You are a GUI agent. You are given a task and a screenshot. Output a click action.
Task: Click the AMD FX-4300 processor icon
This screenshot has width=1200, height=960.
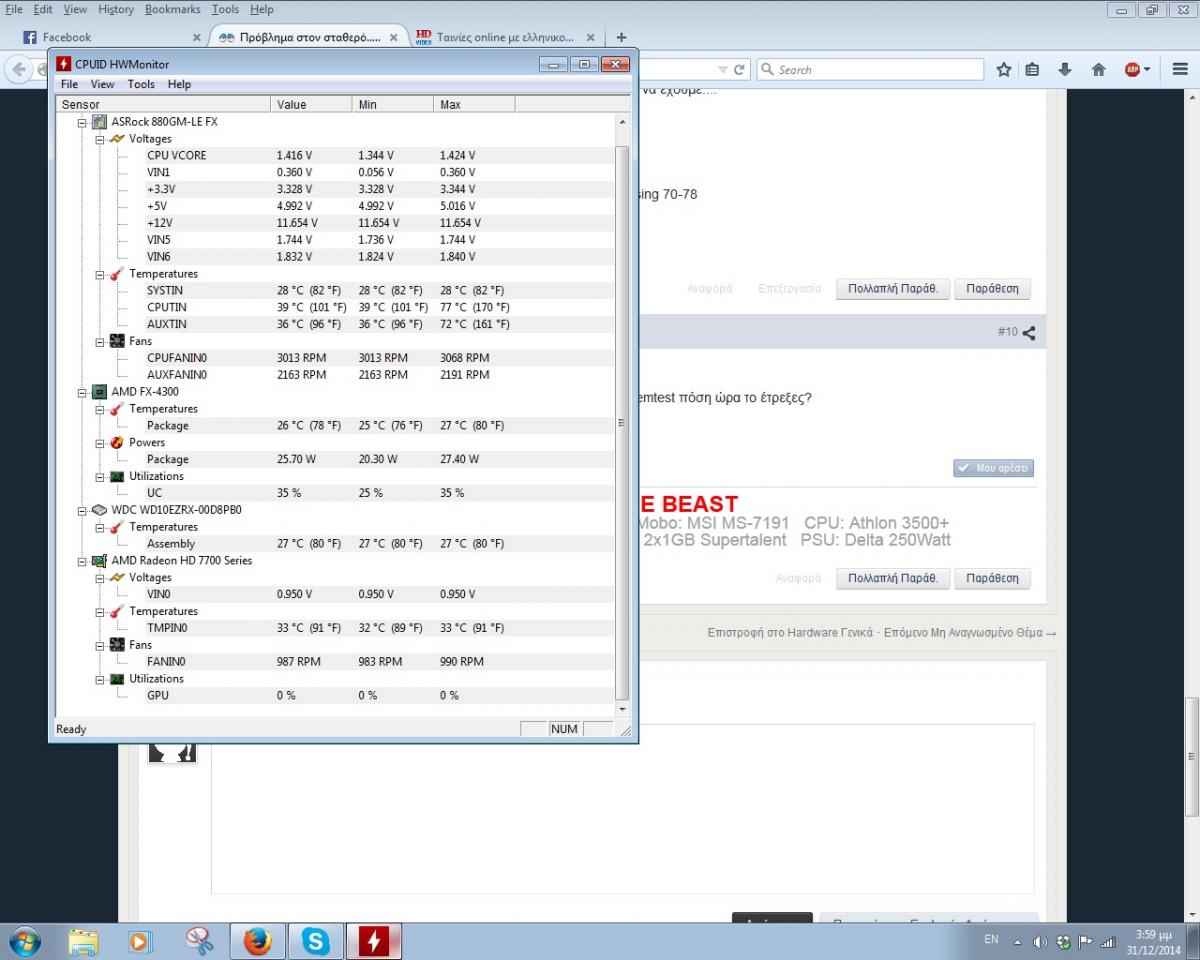click(100, 392)
